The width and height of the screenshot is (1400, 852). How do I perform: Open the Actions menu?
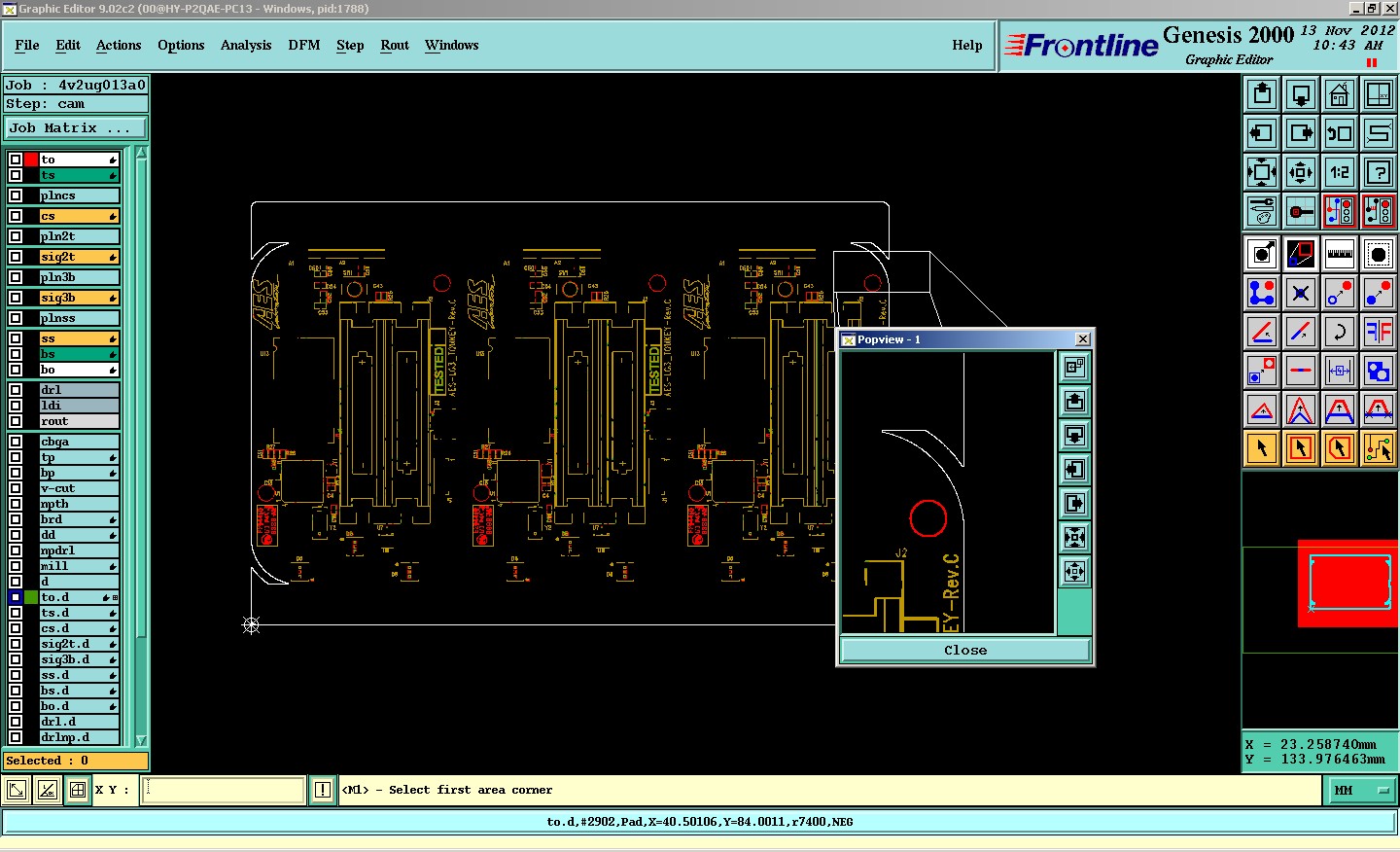coord(119,45)
